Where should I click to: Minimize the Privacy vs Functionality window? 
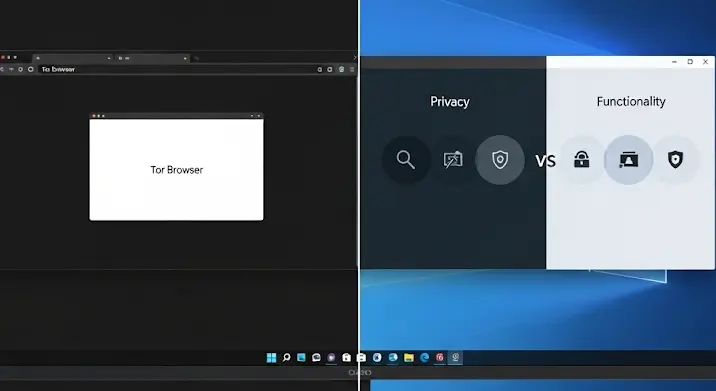(674, 62)
